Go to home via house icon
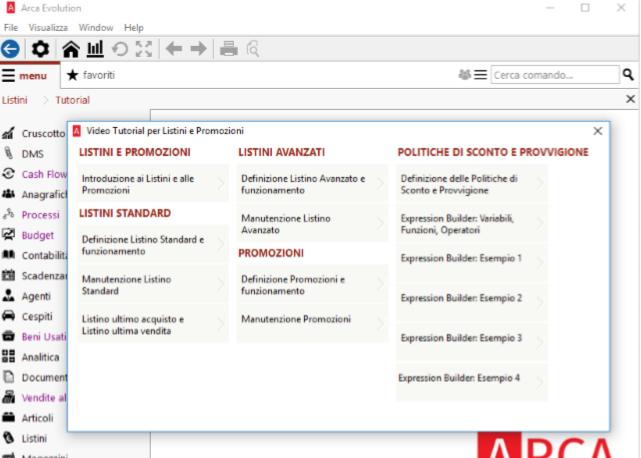Image resolution: width=641 pixels, height=458 pixels. click(71, 49)
